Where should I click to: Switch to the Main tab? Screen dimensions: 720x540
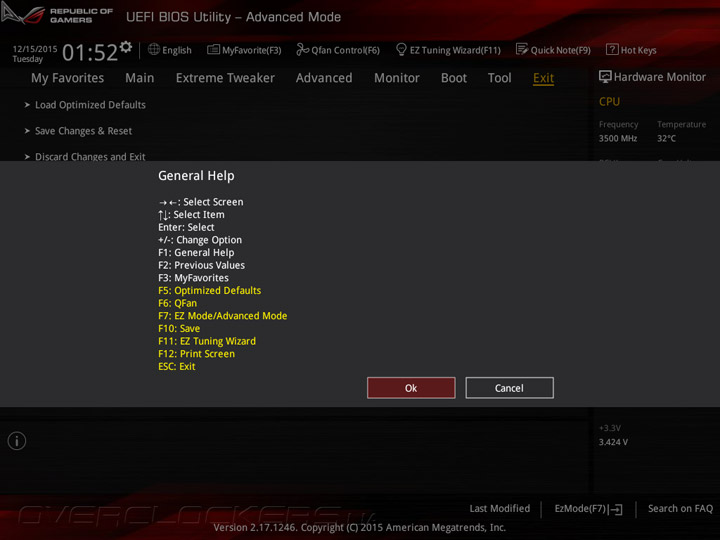pyautogui.click(x=140, y=78)
